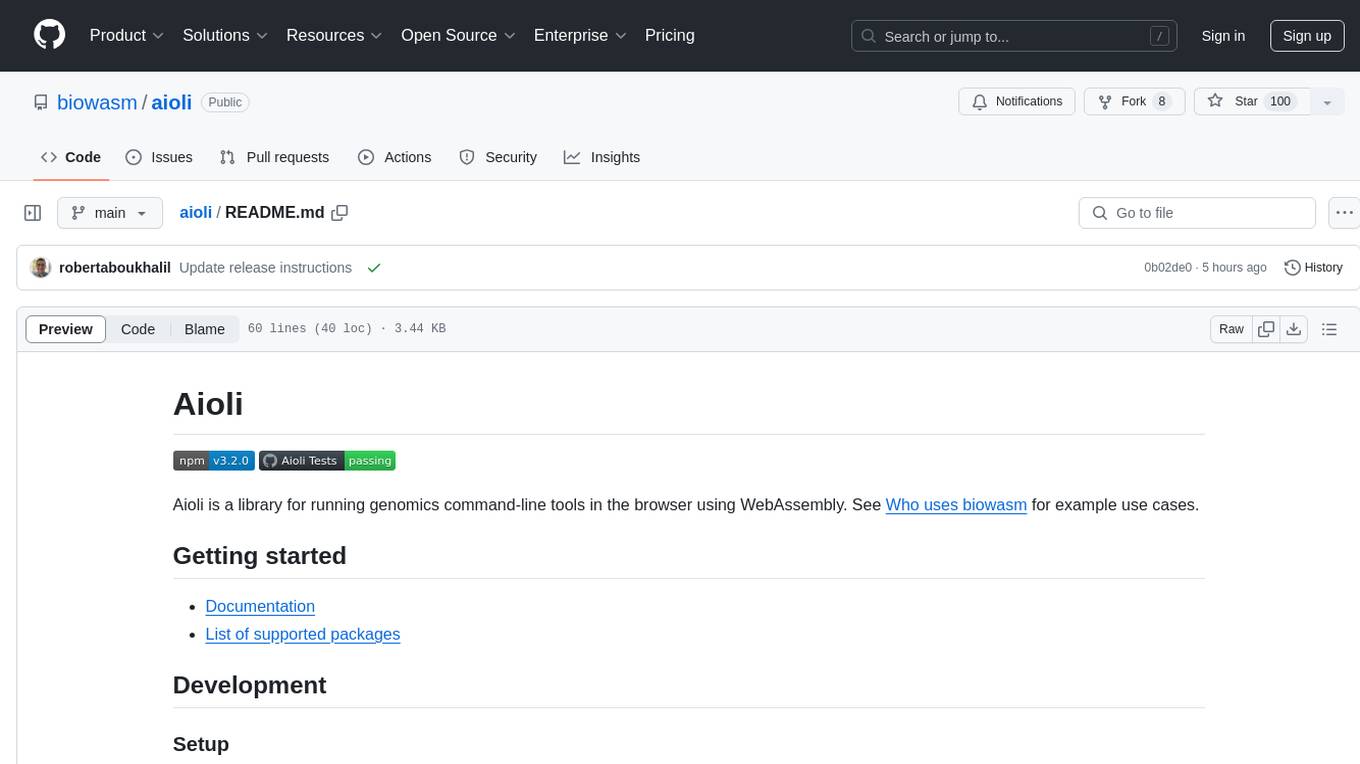Viewport: 1360px width, 764px height.
Task: Click the 60 lines file info text
Action: click(346, 329)
